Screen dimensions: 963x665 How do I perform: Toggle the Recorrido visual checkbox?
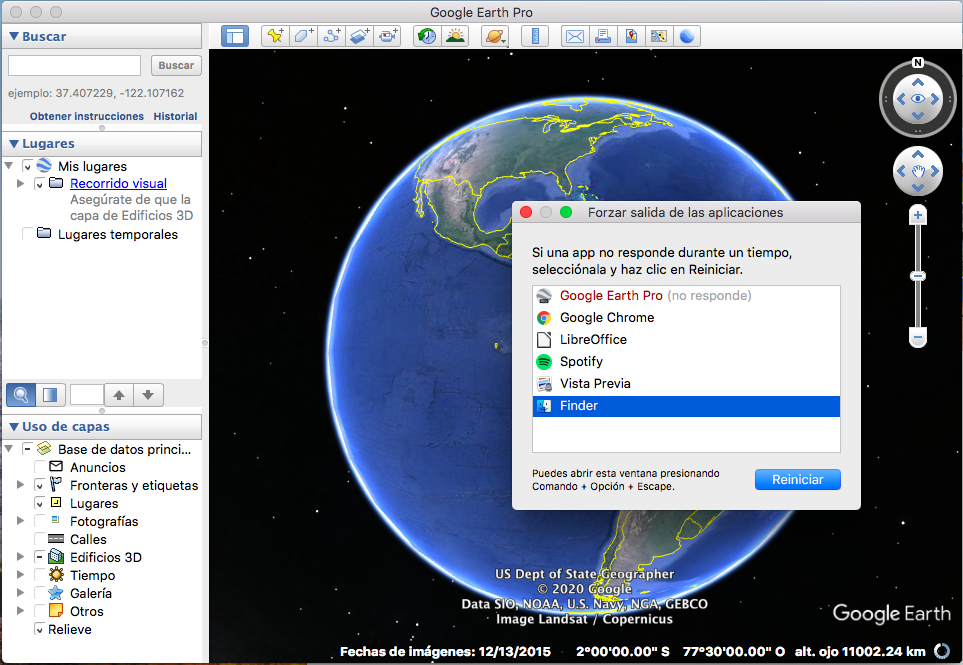tap(39, 184)
